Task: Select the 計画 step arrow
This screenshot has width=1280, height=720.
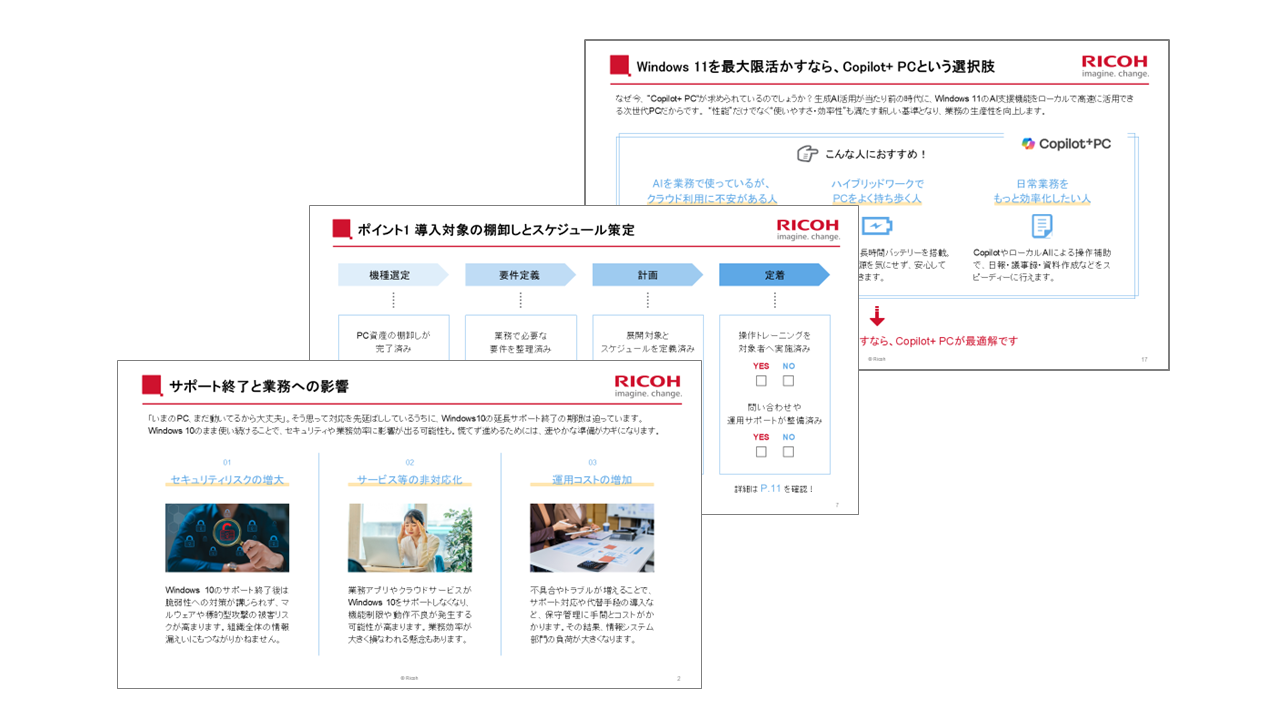Action: 647,275
